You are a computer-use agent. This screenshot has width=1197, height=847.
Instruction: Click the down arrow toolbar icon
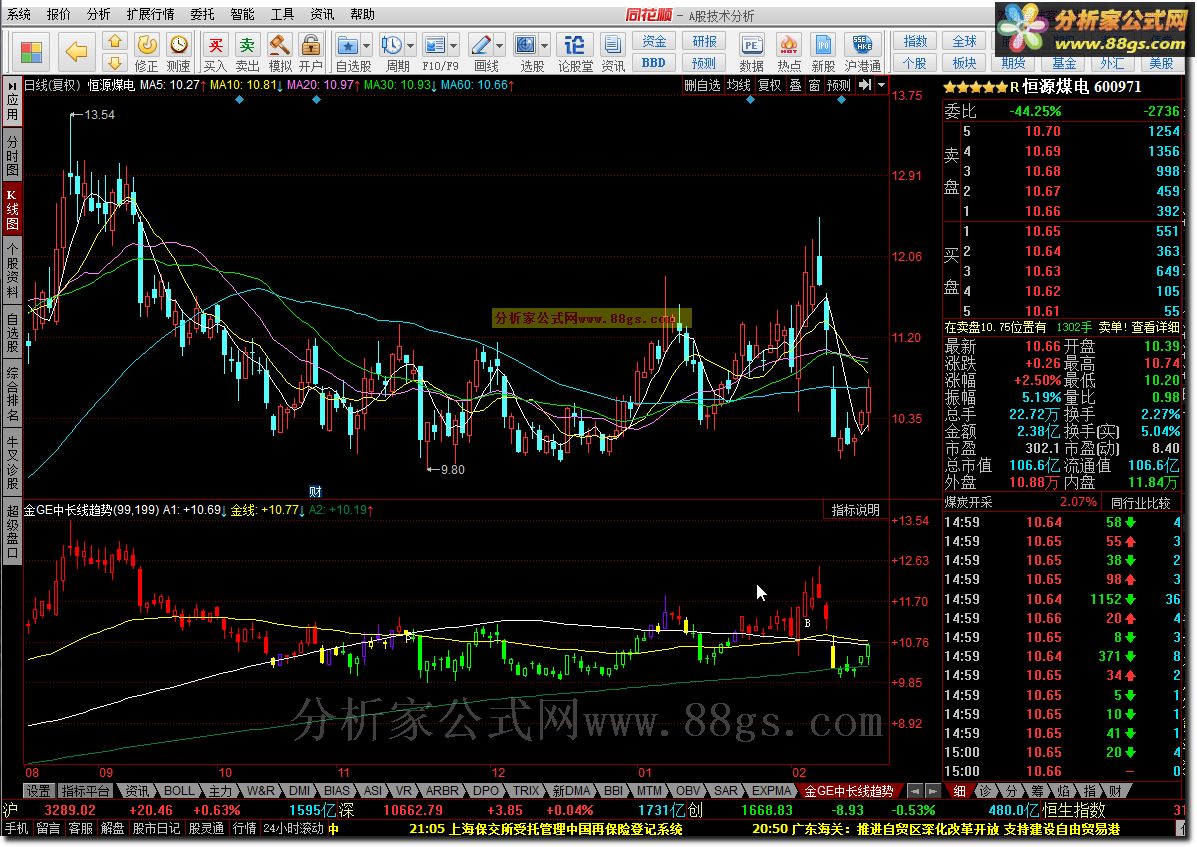click(x=114, y=63)
